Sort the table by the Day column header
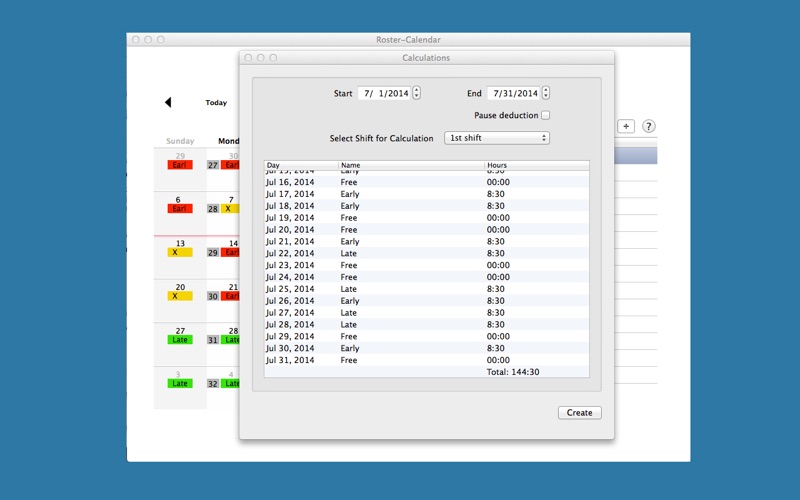Screen dimensions: 800x500 pyautogui.click(x=300, y=165)
